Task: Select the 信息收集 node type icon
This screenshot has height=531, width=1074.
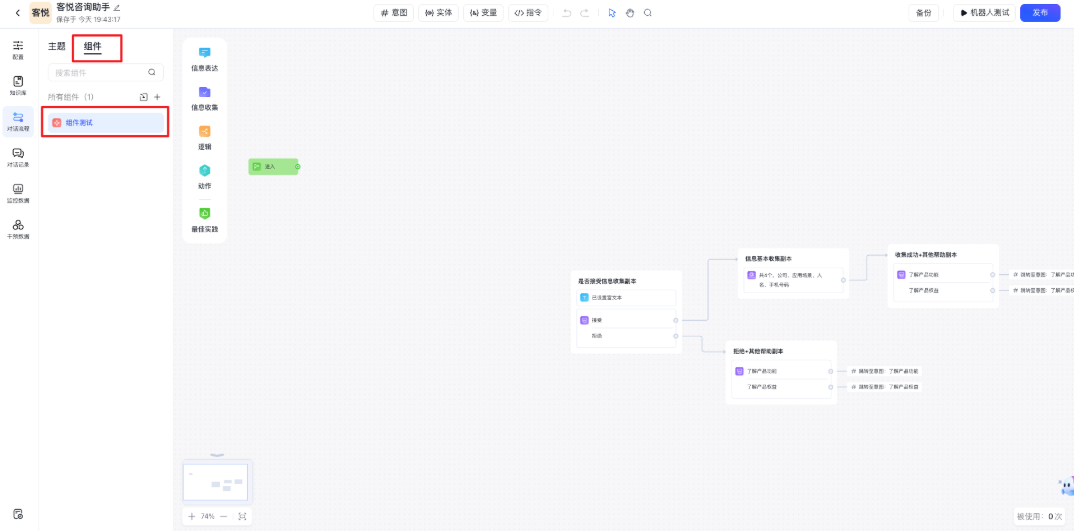Action: [x=204, y=92]
